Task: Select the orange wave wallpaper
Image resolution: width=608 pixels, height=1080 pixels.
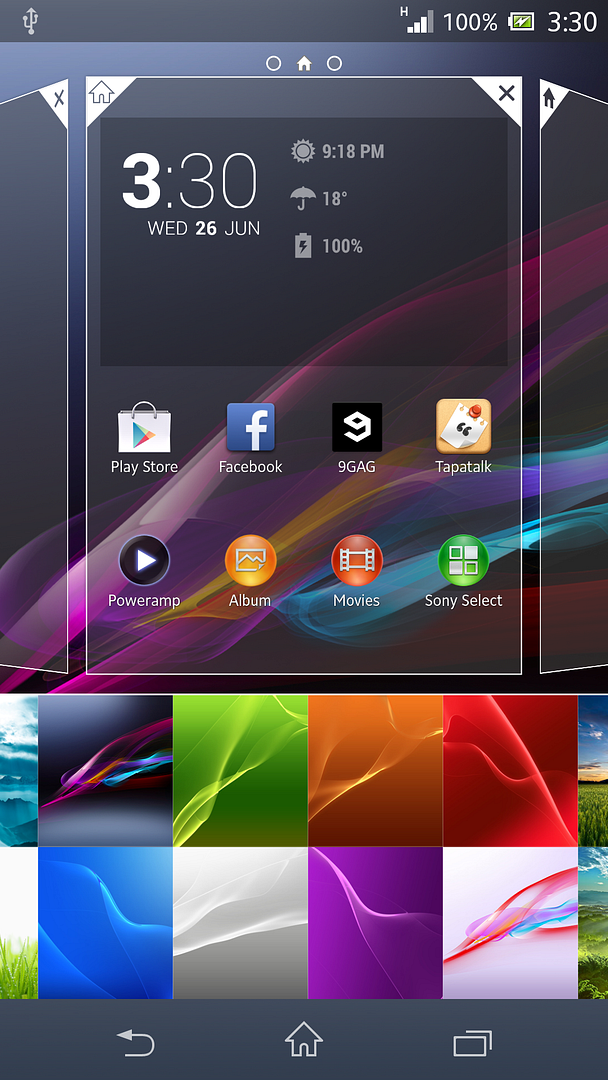Action: pos(375,770)
